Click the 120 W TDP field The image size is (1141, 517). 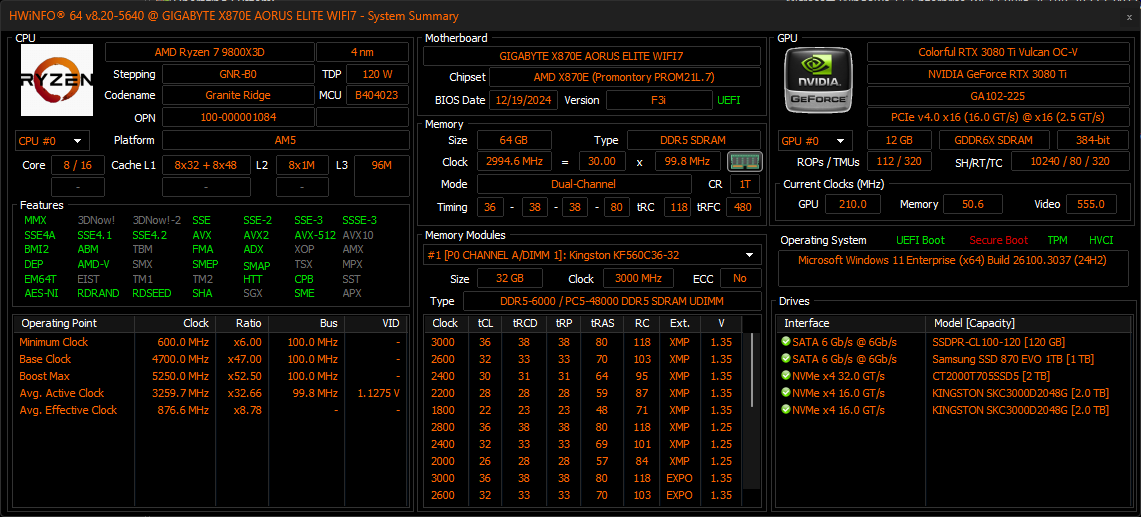377,74
